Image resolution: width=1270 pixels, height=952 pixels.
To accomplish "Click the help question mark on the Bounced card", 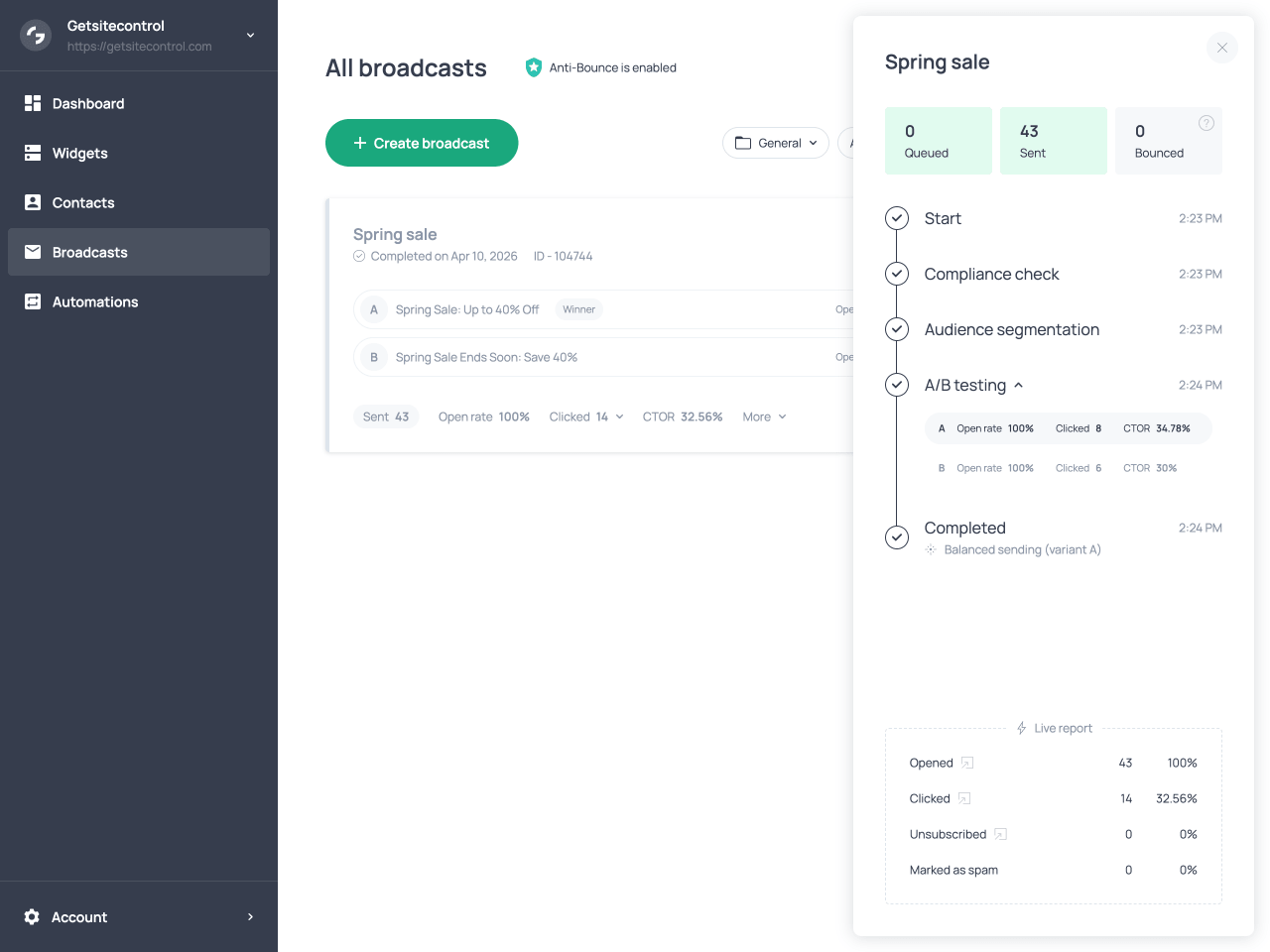I will pyautogui.click(x=1206, y=123).
